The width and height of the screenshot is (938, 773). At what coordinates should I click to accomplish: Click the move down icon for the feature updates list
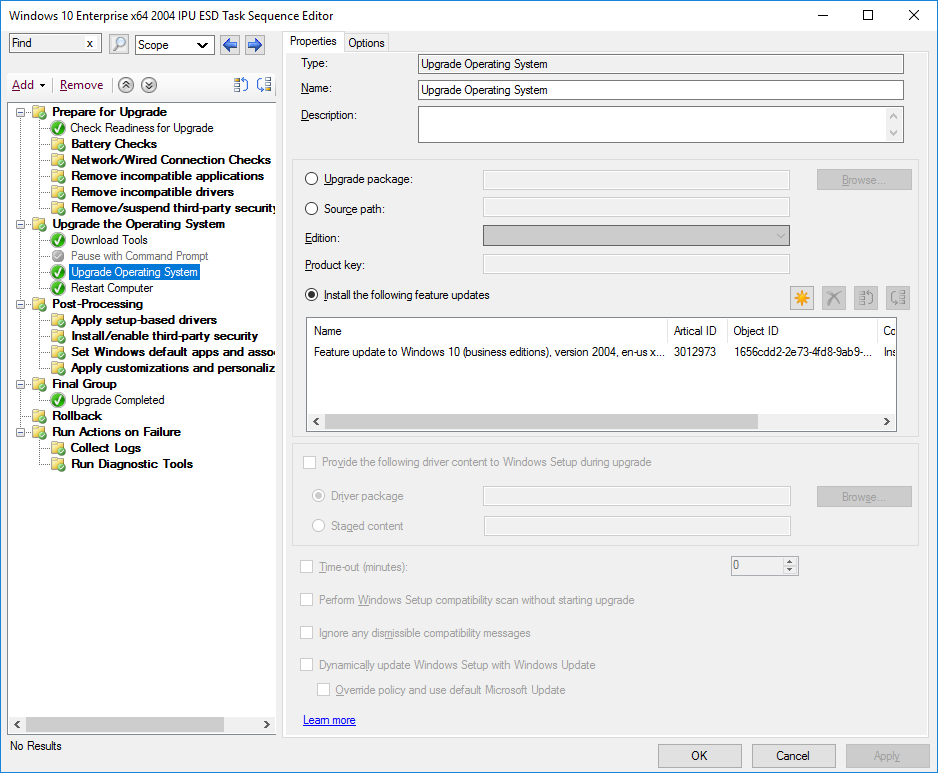coord(898,298)
